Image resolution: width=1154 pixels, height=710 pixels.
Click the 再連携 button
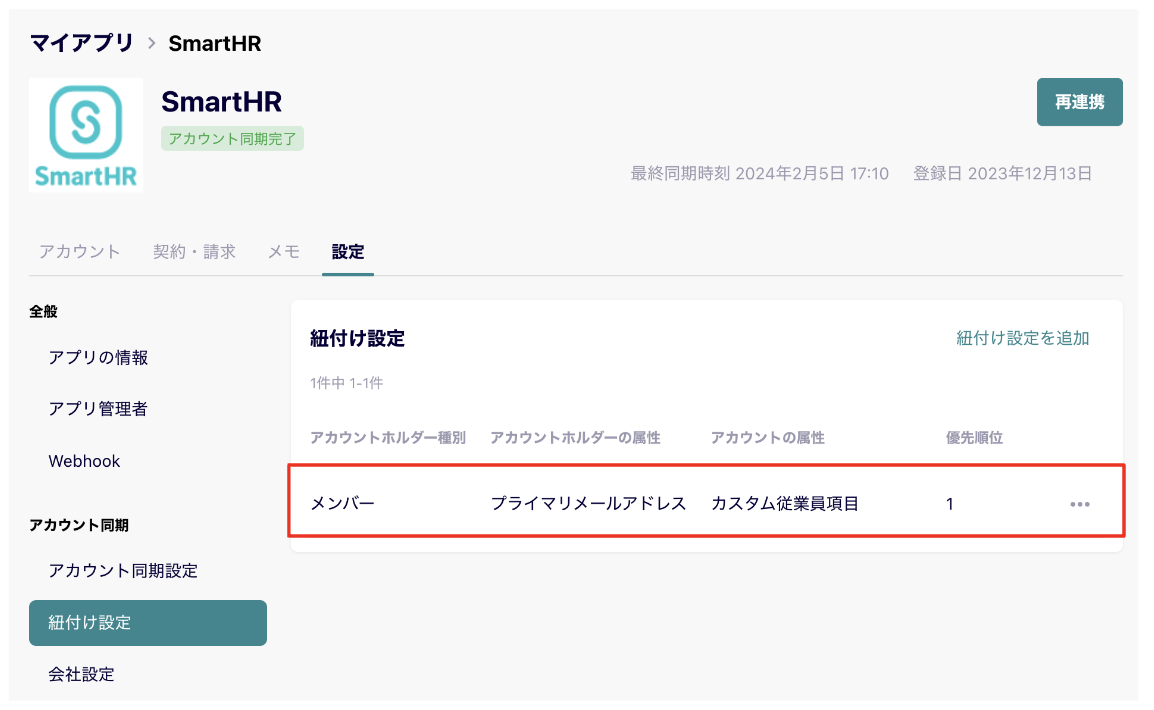pos(1080,102)
